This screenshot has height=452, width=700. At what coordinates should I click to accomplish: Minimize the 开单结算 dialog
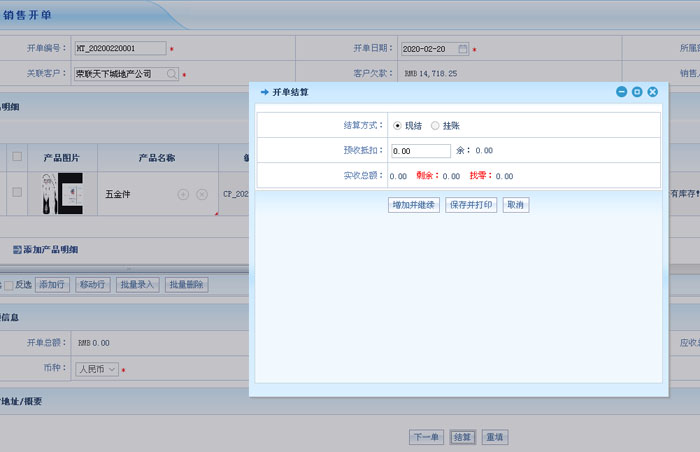click(x=621, y=92)
